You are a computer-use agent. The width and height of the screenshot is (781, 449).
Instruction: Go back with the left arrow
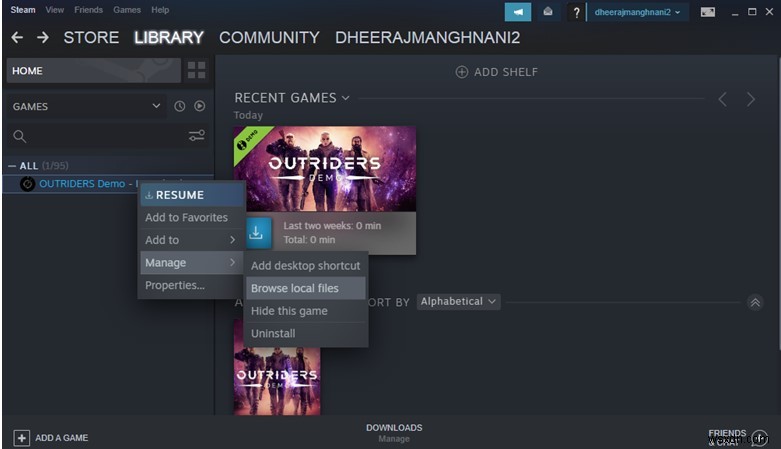click(x=17, y=37)
